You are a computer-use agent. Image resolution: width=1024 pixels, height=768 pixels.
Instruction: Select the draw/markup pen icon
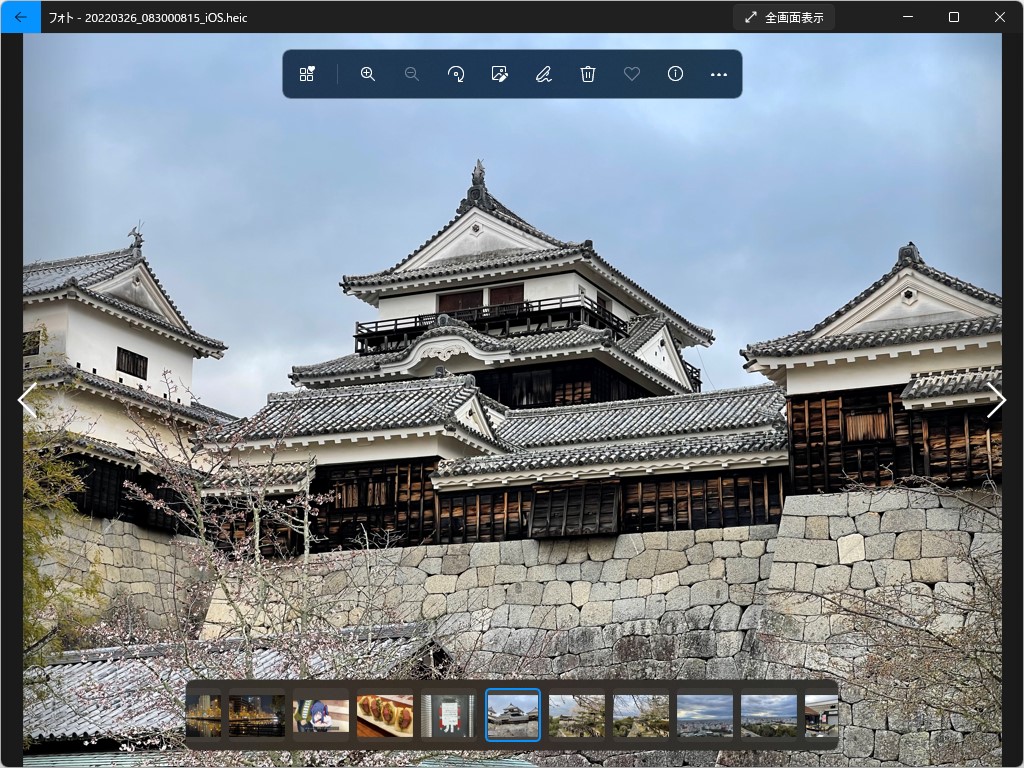pyautogui.click(x=543, y=73)
